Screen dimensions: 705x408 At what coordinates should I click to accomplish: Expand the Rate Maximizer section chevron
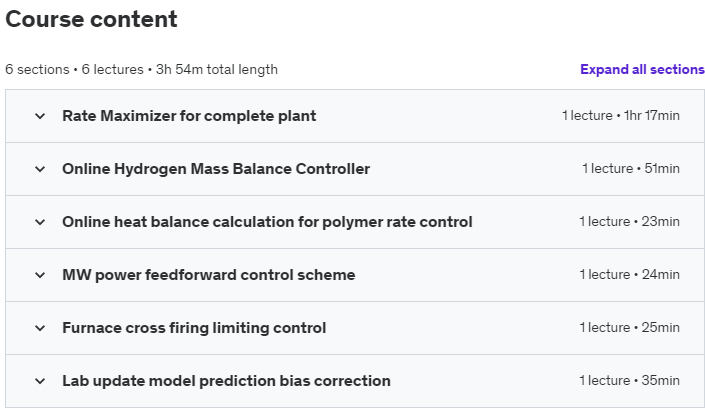point(40,116)
